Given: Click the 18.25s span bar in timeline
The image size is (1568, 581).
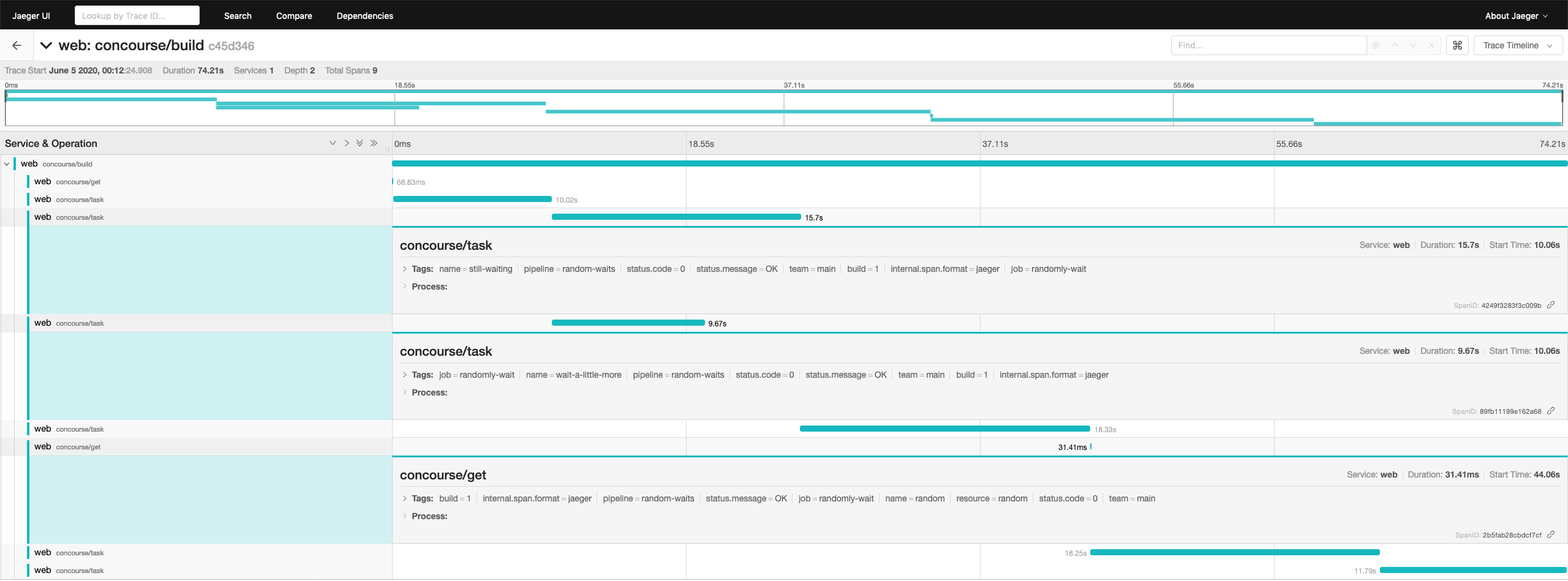Looking at the screenshot, I should (1235, 552).
